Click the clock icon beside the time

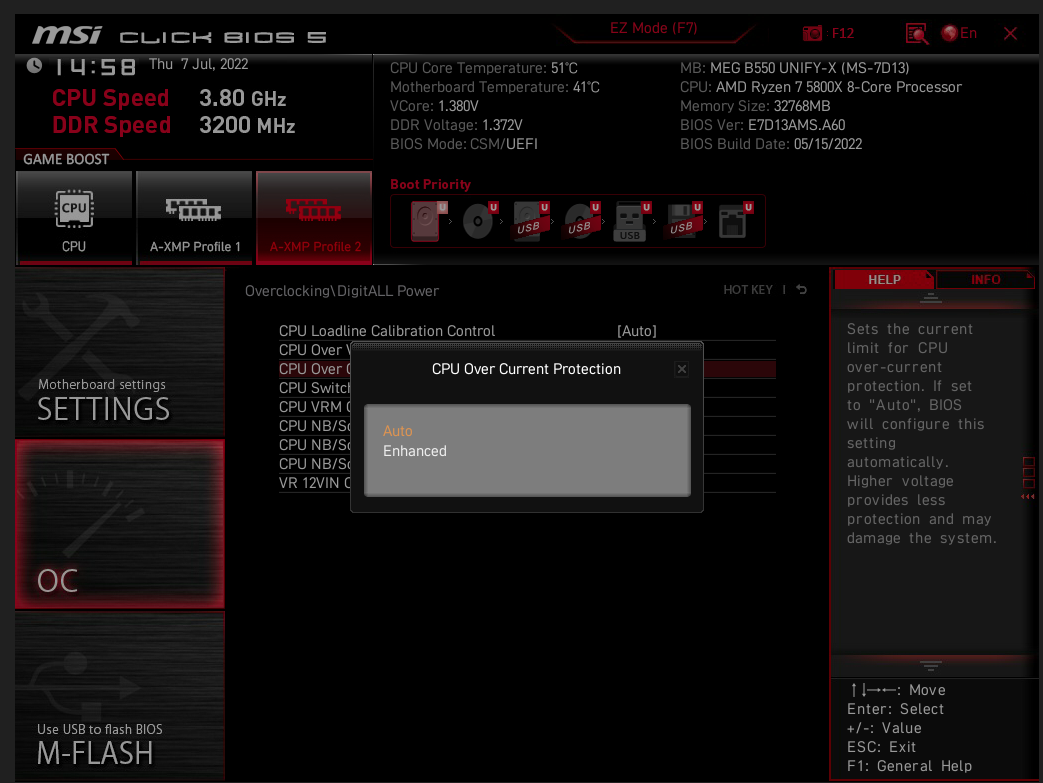point(34,65)
